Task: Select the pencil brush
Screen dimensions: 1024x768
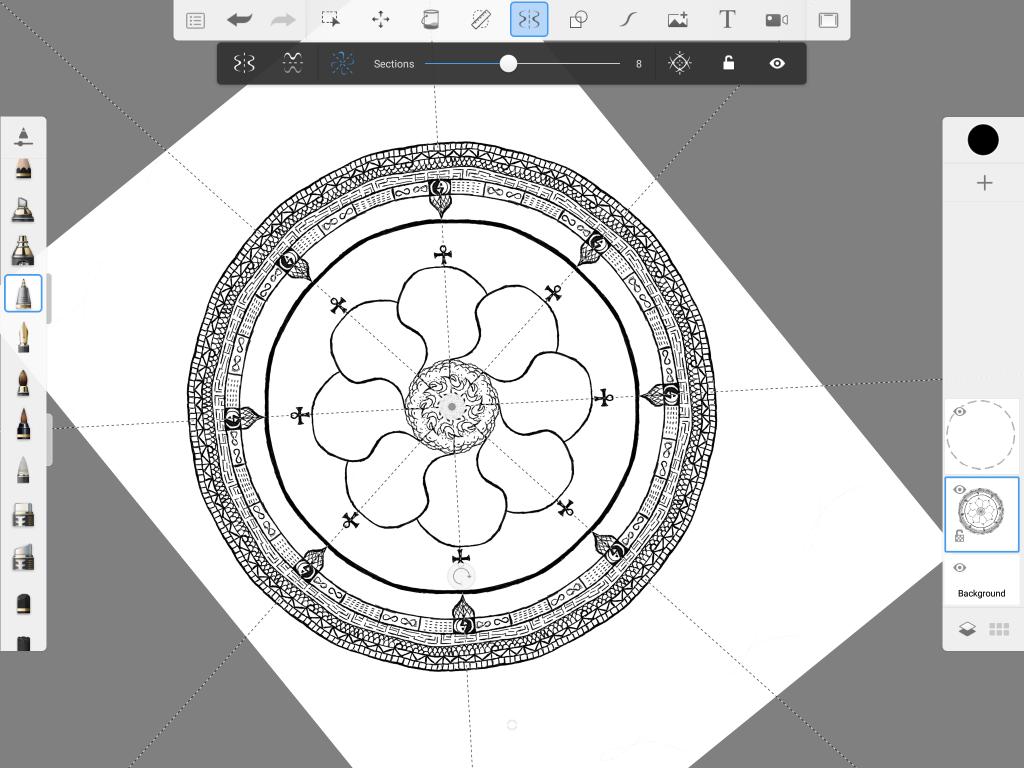Action: (x=23, y=169)
